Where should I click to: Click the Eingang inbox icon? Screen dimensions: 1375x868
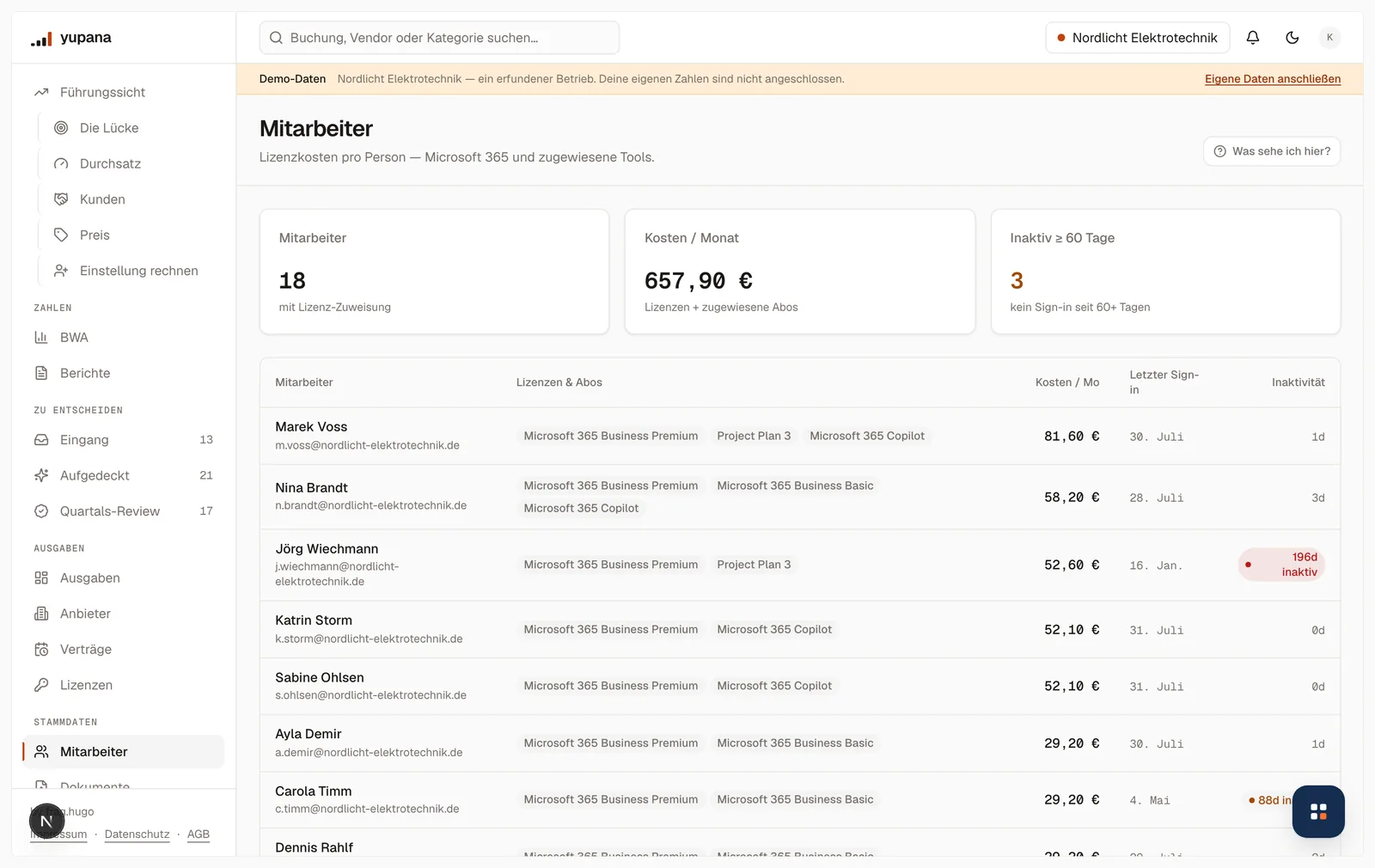[x=41, y=440]
